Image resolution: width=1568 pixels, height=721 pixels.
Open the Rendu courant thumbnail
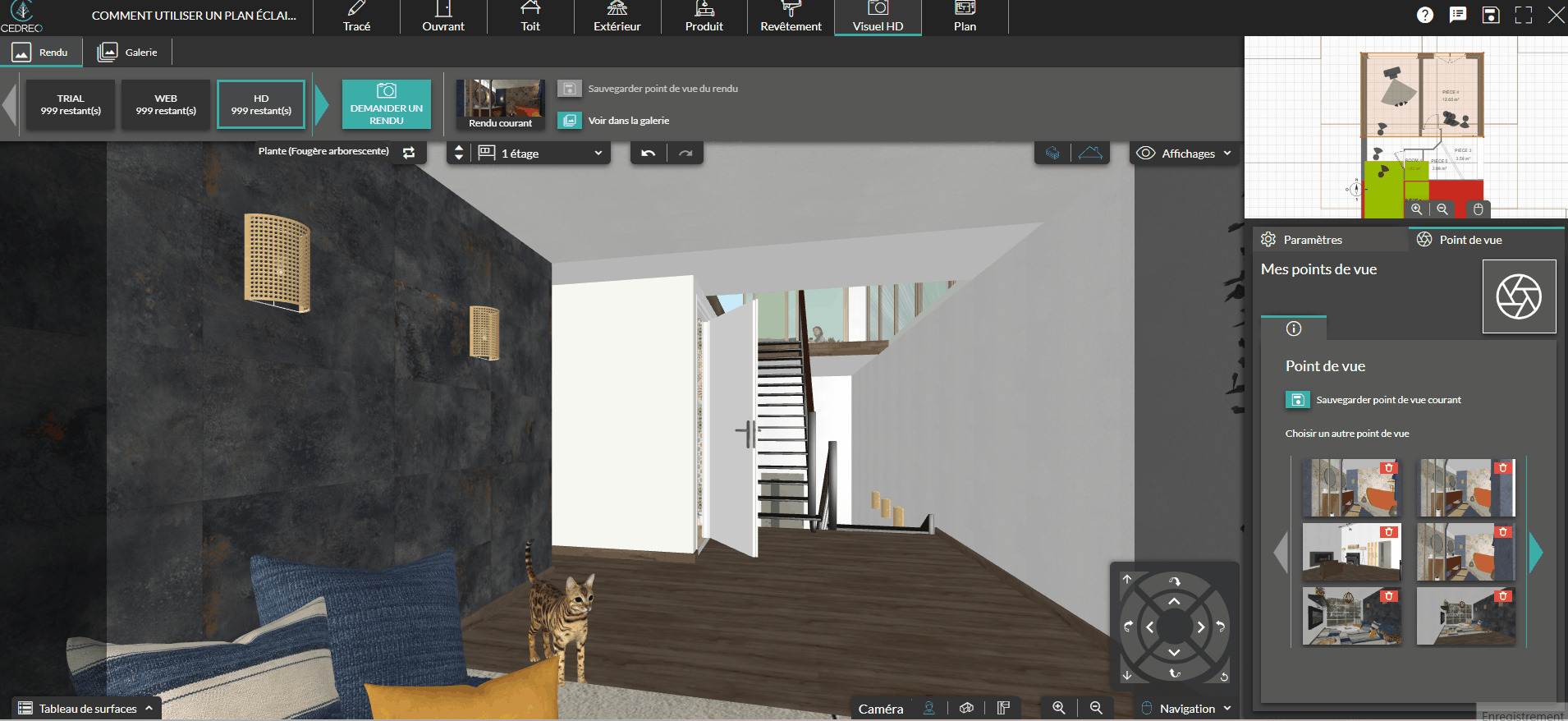point(500,104)
